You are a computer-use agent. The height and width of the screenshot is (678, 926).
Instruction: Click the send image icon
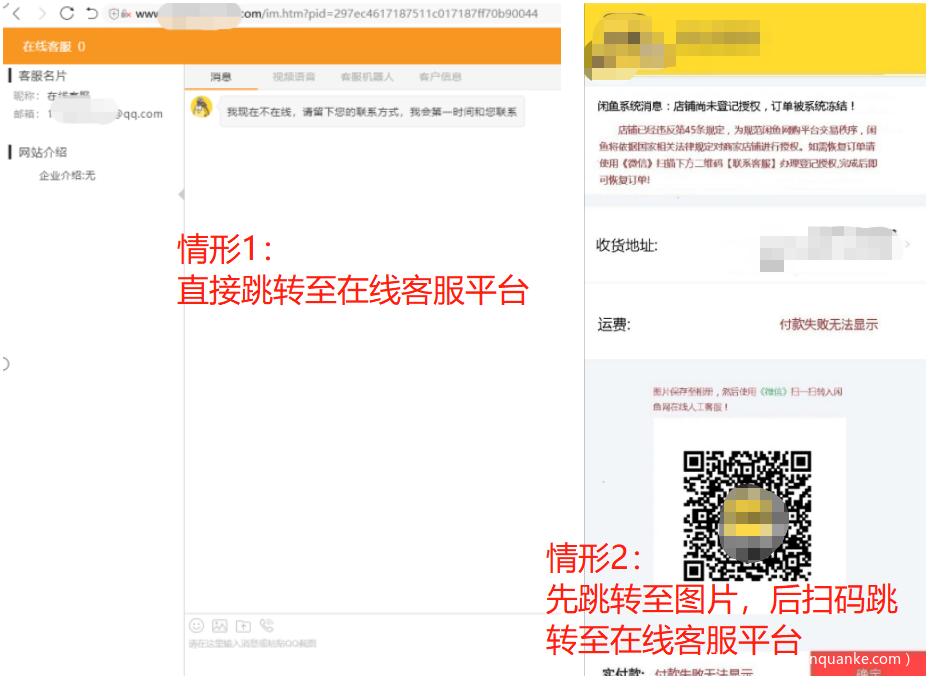pyautogui.click(x=220, y=625)
